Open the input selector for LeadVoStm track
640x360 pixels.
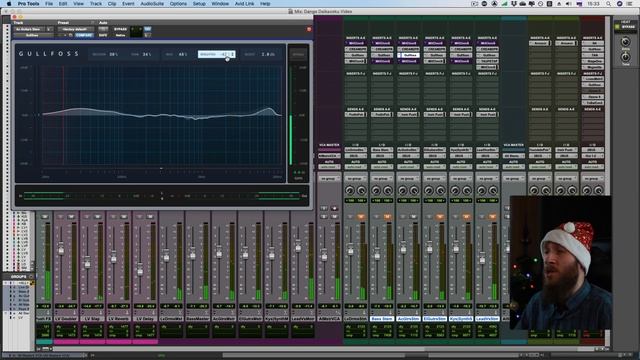[x=487, y=150]
